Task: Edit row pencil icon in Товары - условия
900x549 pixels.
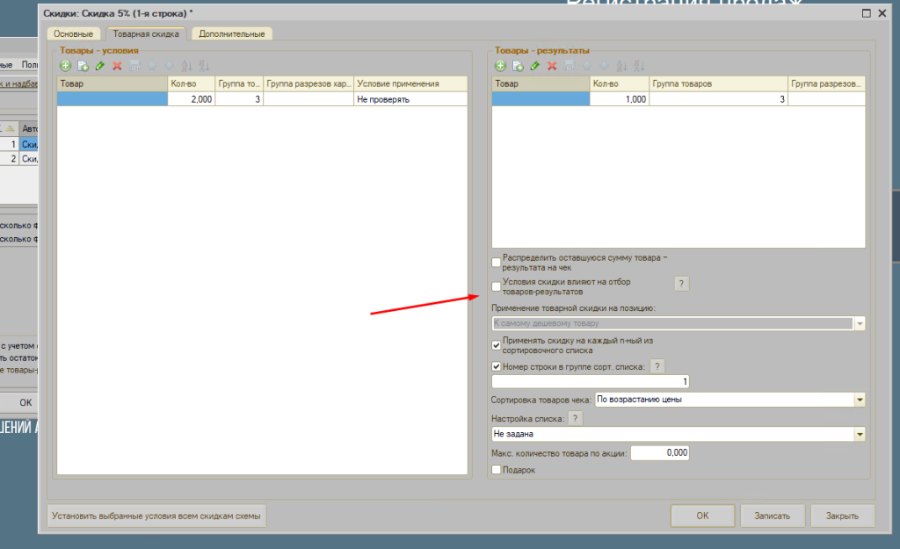Action: (100, 66)
